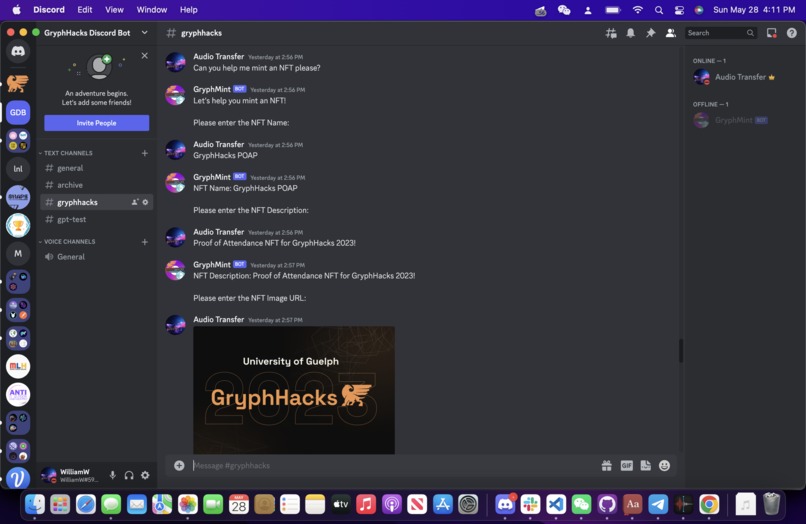Open the archive channel
This screenshot has width=806, height=524.
tap(97, 185)
